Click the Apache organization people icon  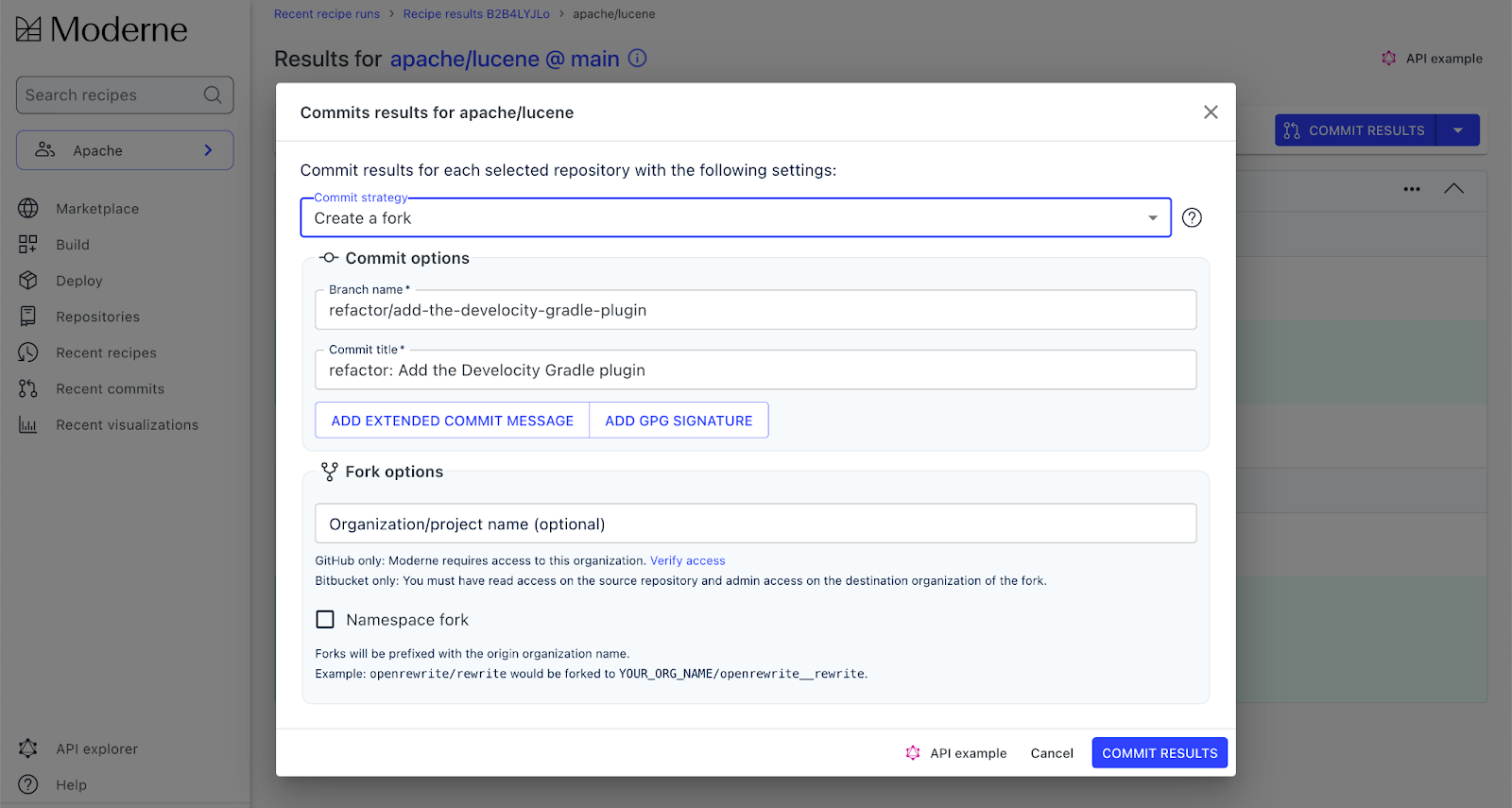[45, 150]
